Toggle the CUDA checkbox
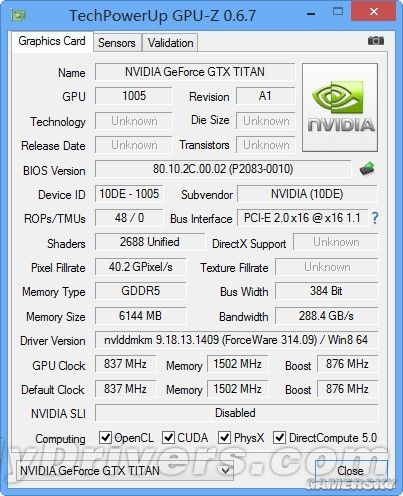The height and width of the screenshot is (496, 403). tap(168, 437)
